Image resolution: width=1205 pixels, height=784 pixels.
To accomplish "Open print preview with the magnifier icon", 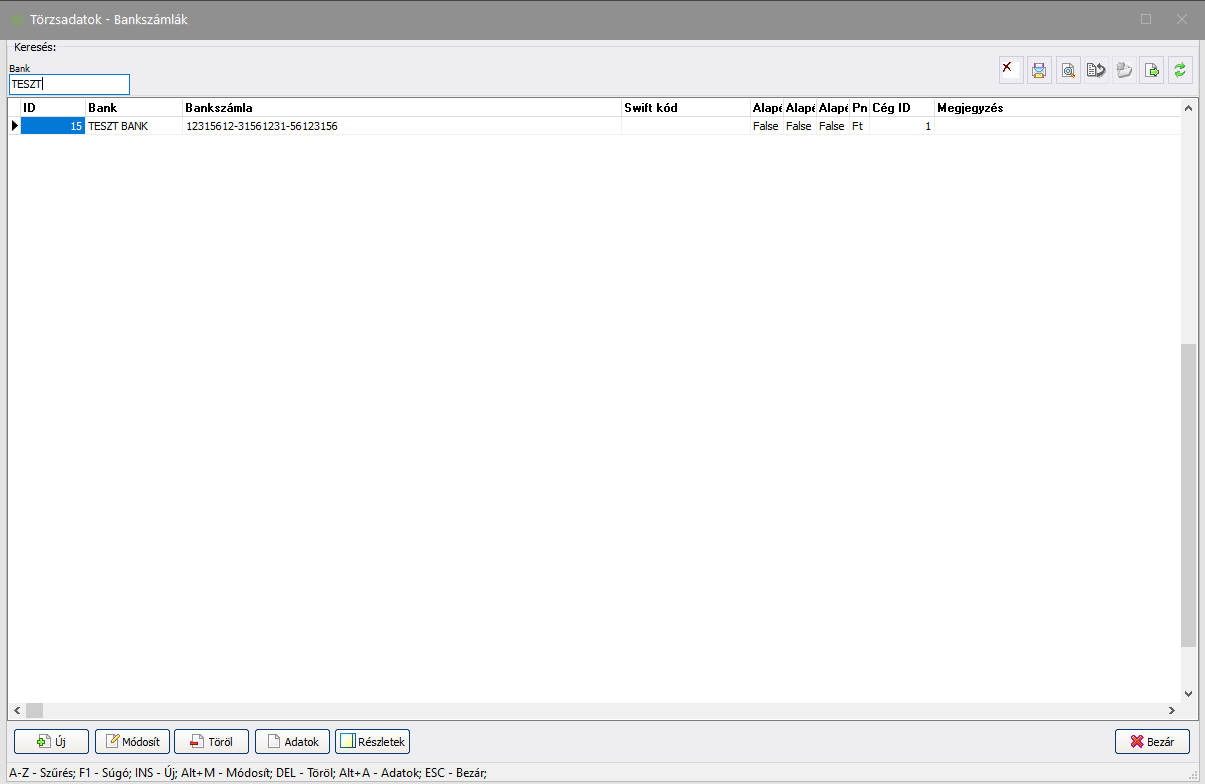I will [1068, 70].
